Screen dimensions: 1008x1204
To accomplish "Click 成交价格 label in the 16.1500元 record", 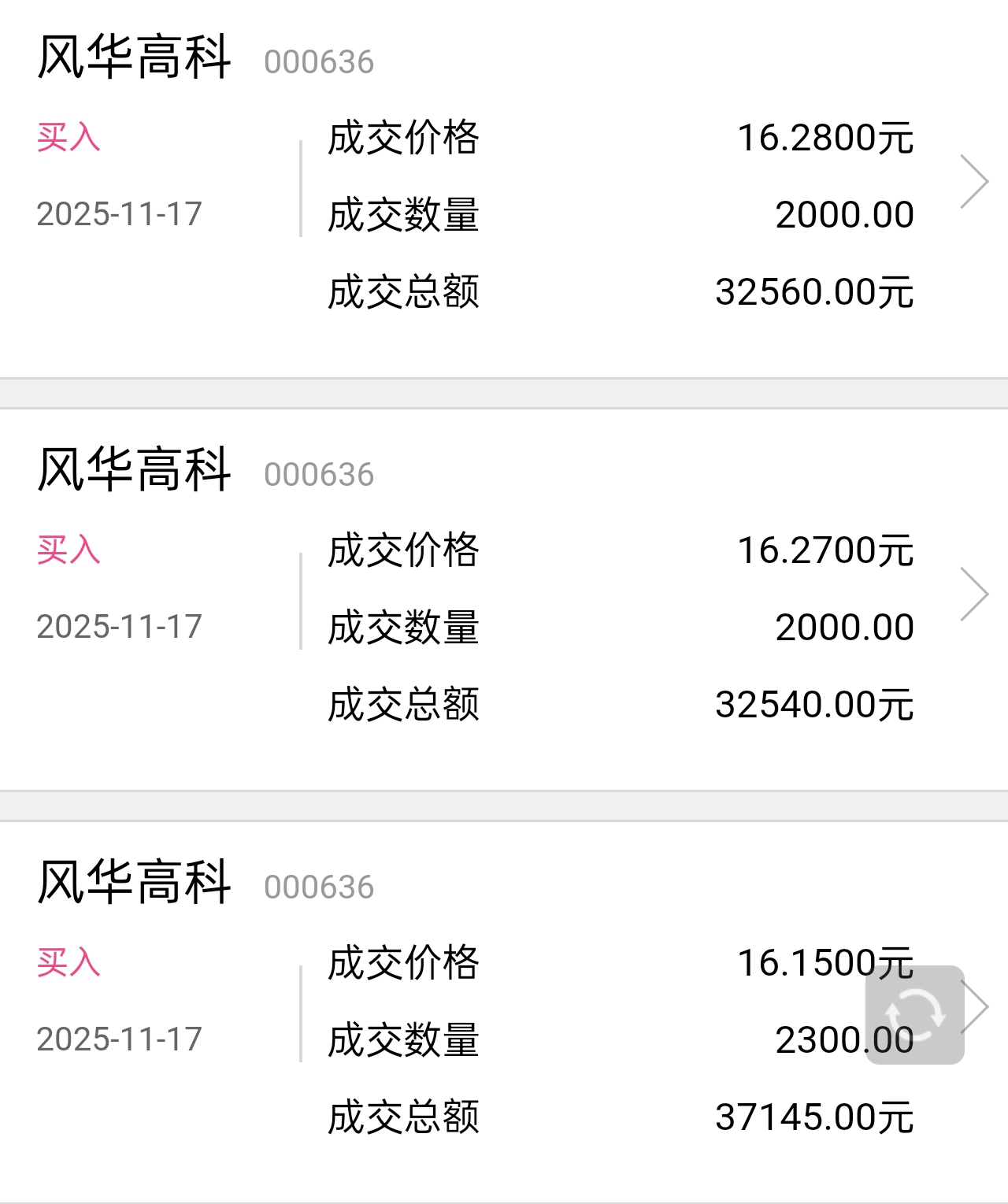I will 404,963.
